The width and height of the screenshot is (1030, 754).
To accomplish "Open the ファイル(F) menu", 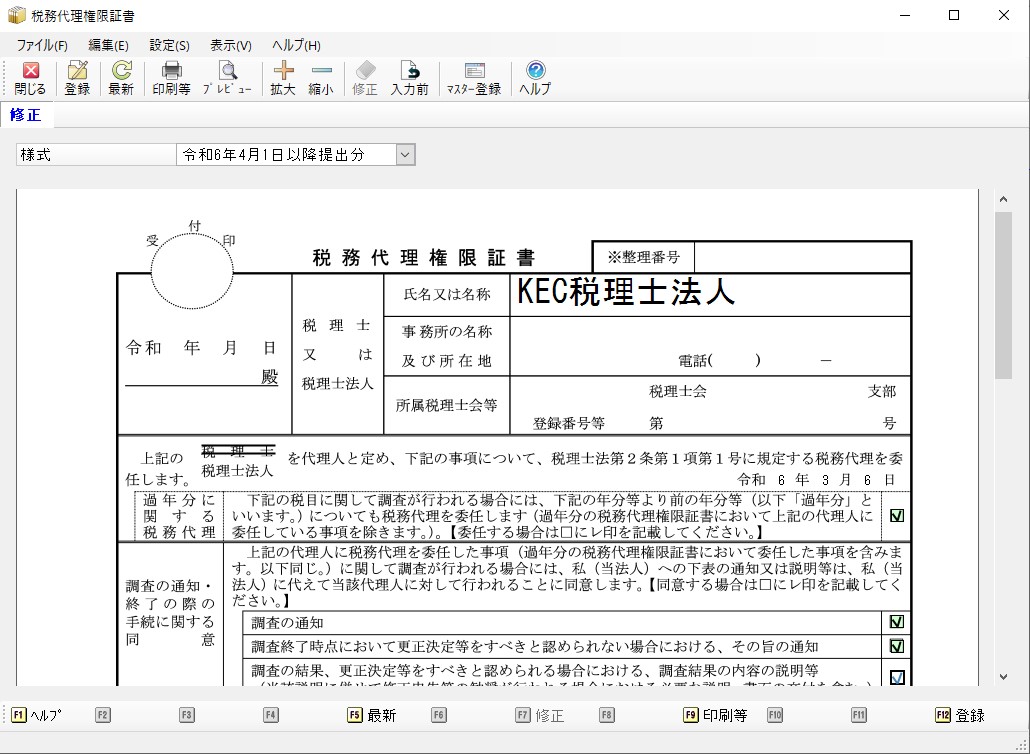I will click(42, 45).
